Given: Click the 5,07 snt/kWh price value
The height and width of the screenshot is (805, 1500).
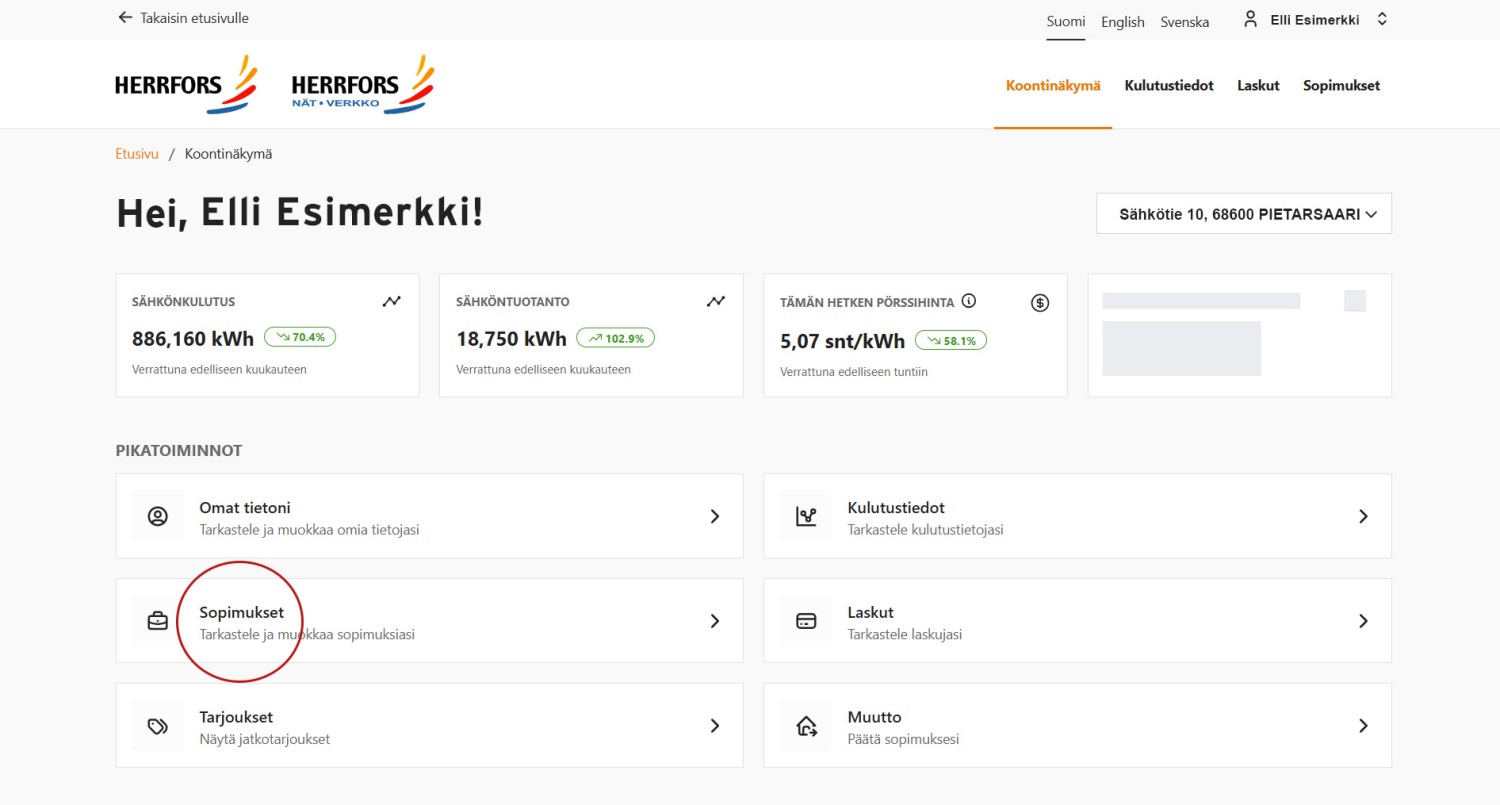Looking at the screenshot, I should tap(842, 340).
